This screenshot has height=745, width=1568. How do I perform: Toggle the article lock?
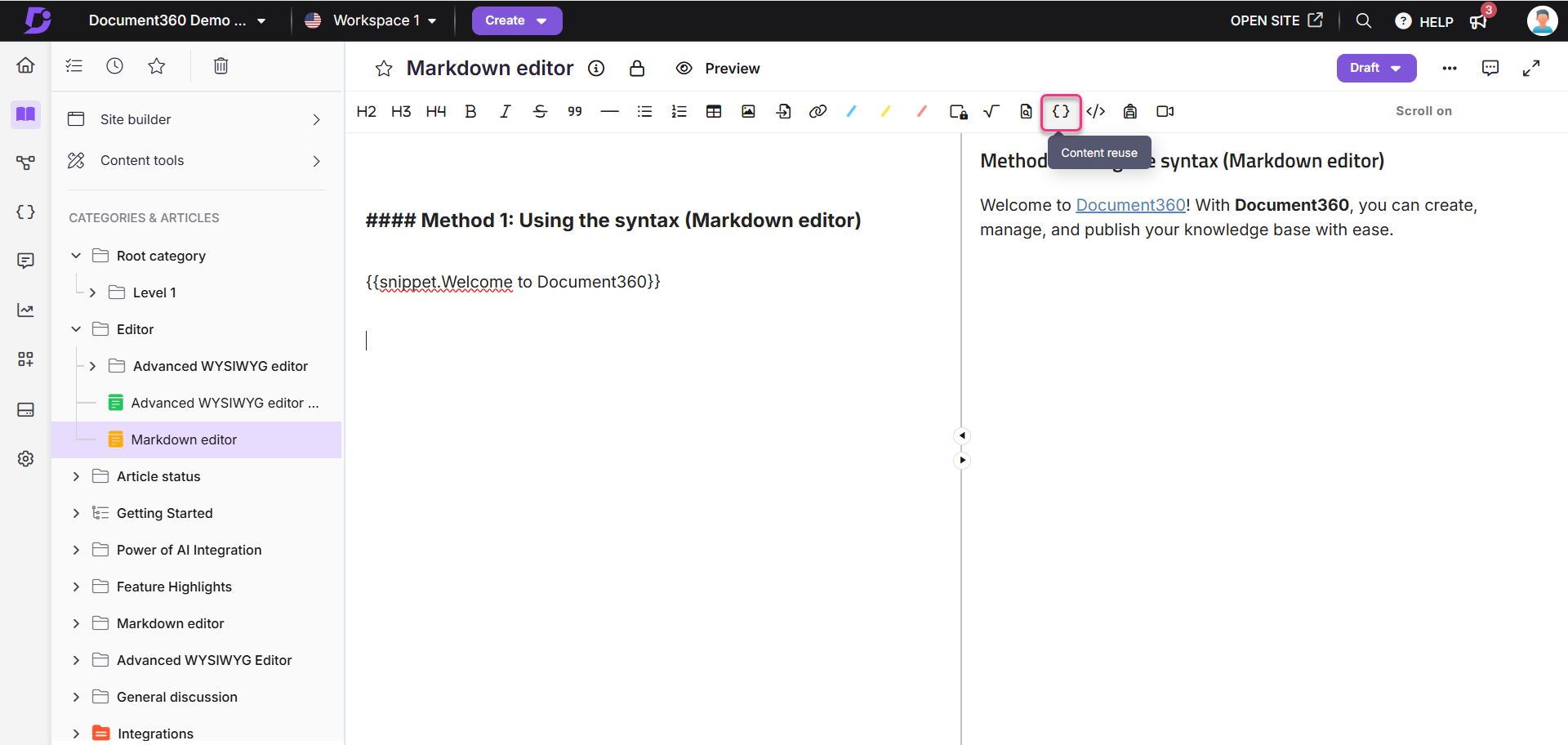tap(637, 69)
